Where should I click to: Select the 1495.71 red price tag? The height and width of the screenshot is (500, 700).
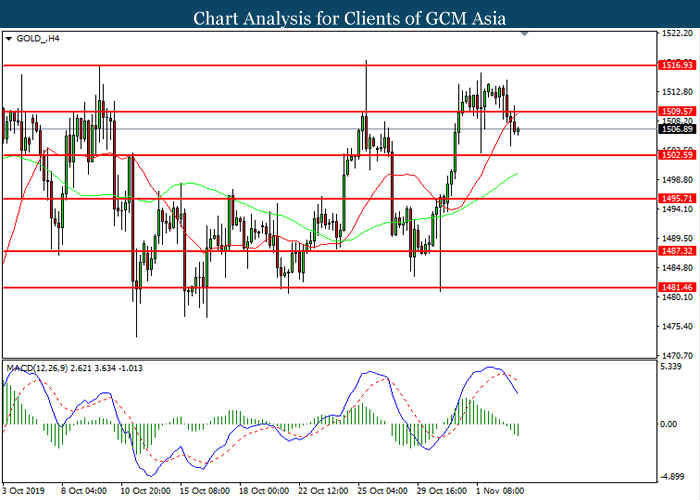pos(677,198)
